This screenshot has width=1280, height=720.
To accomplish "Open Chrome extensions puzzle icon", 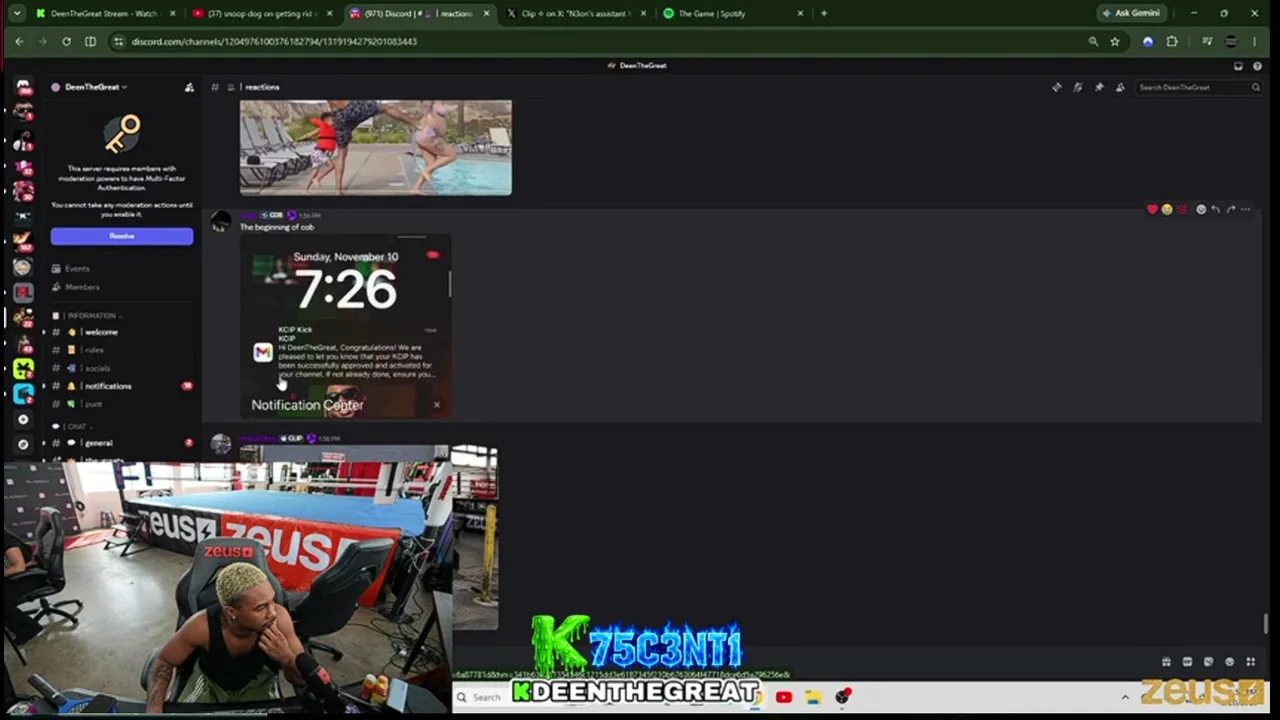I will pyautogui.click(x=1172, y=41).
